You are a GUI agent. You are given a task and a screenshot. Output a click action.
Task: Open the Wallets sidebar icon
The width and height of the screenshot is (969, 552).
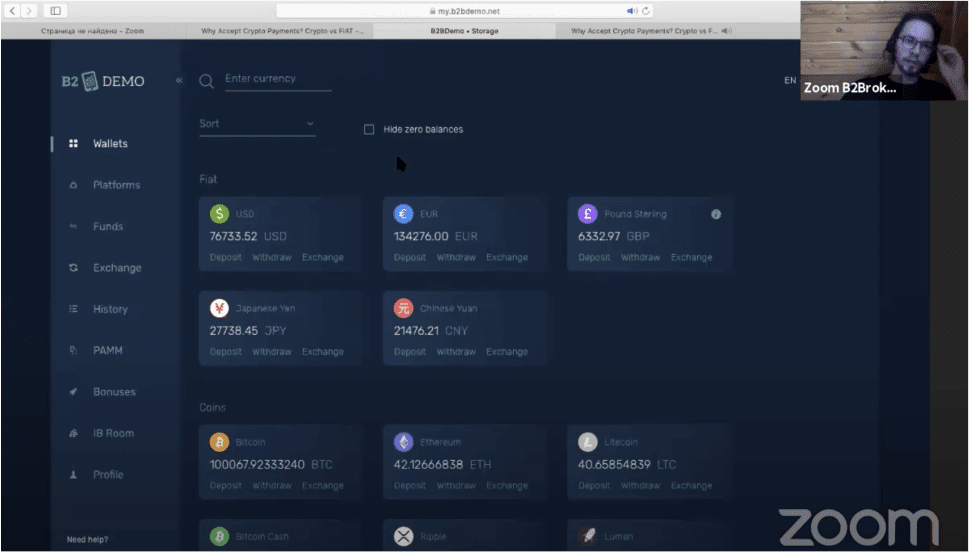pyautogui.click(x=74, y=143)
